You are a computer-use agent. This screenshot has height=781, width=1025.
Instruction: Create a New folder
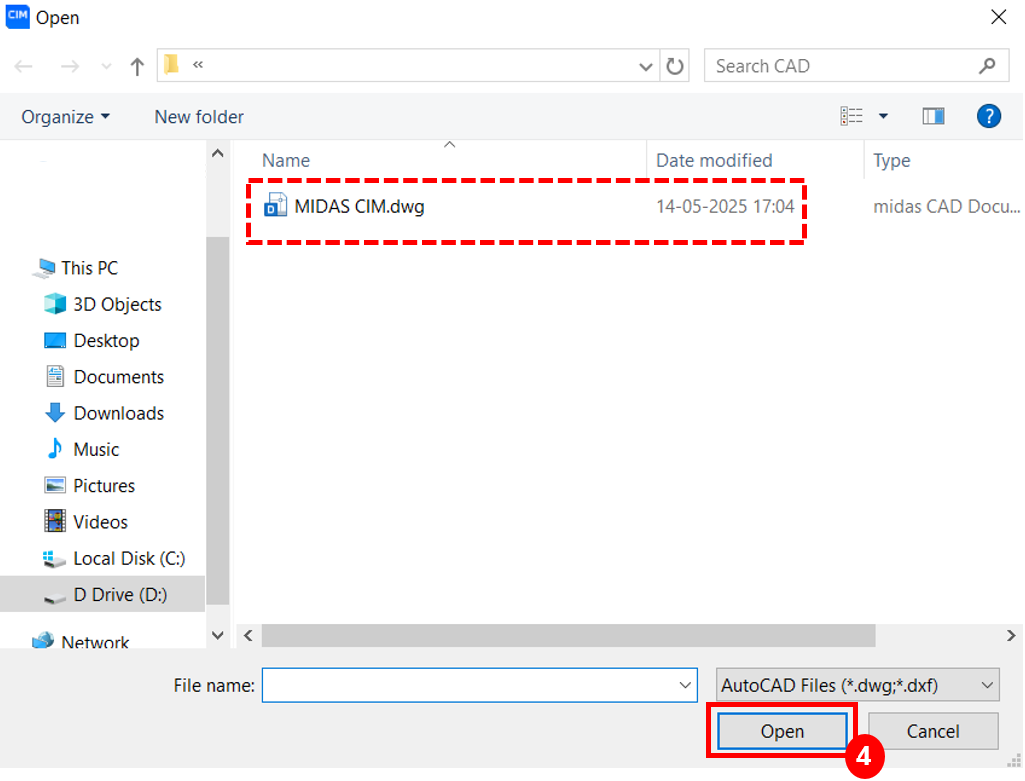(199, 117)
